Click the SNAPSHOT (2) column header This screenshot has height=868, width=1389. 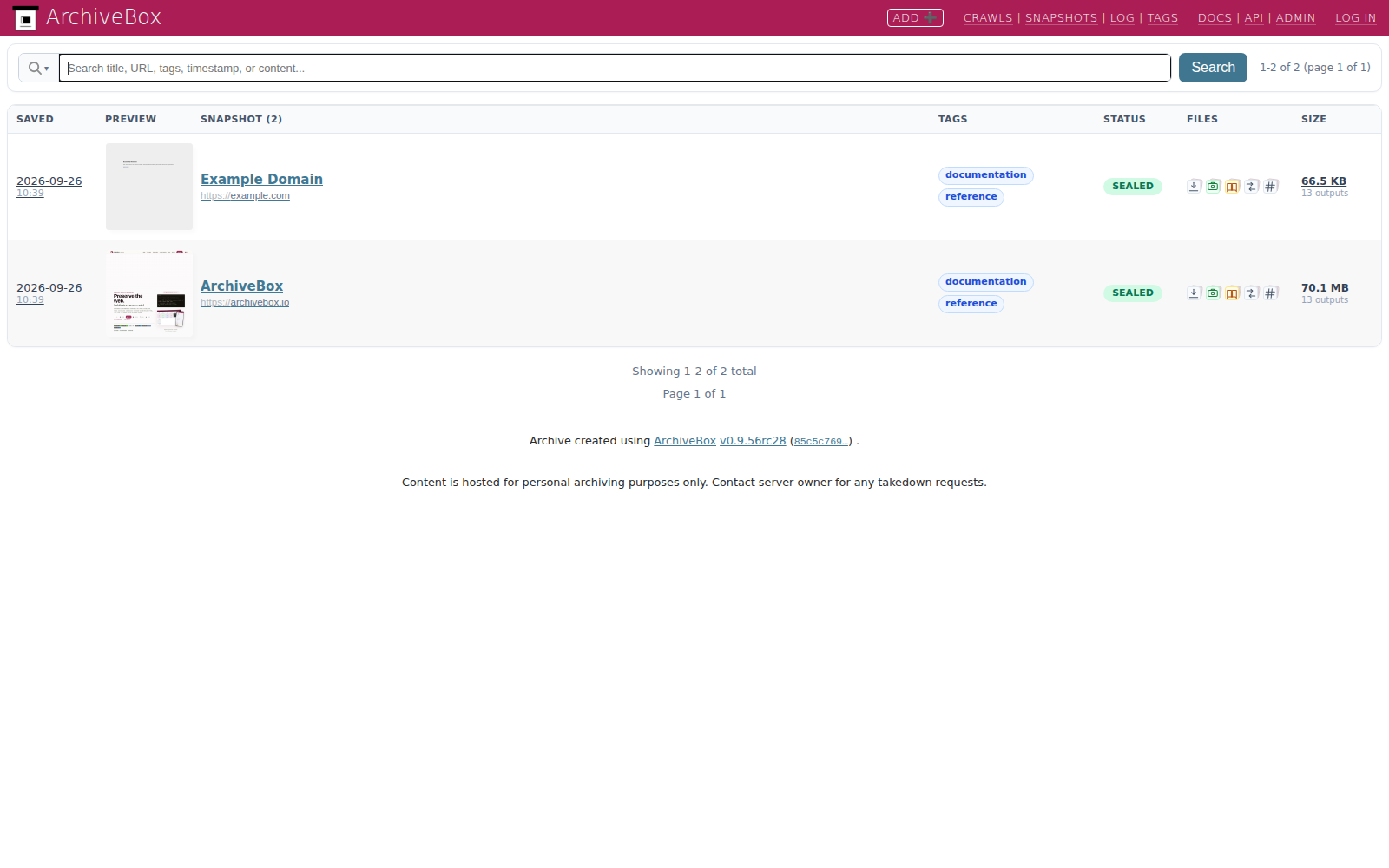coord(241,119)
